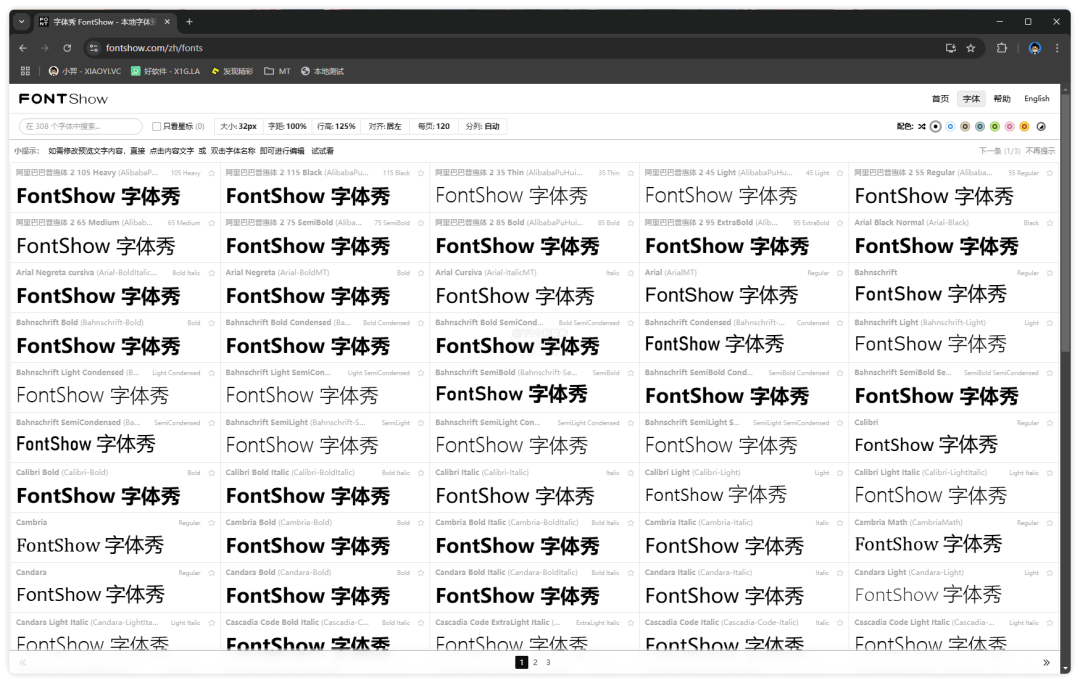Open the browser extensions puzzle icon
Screen dimensions: 1080x683
tap(1002, 48)
